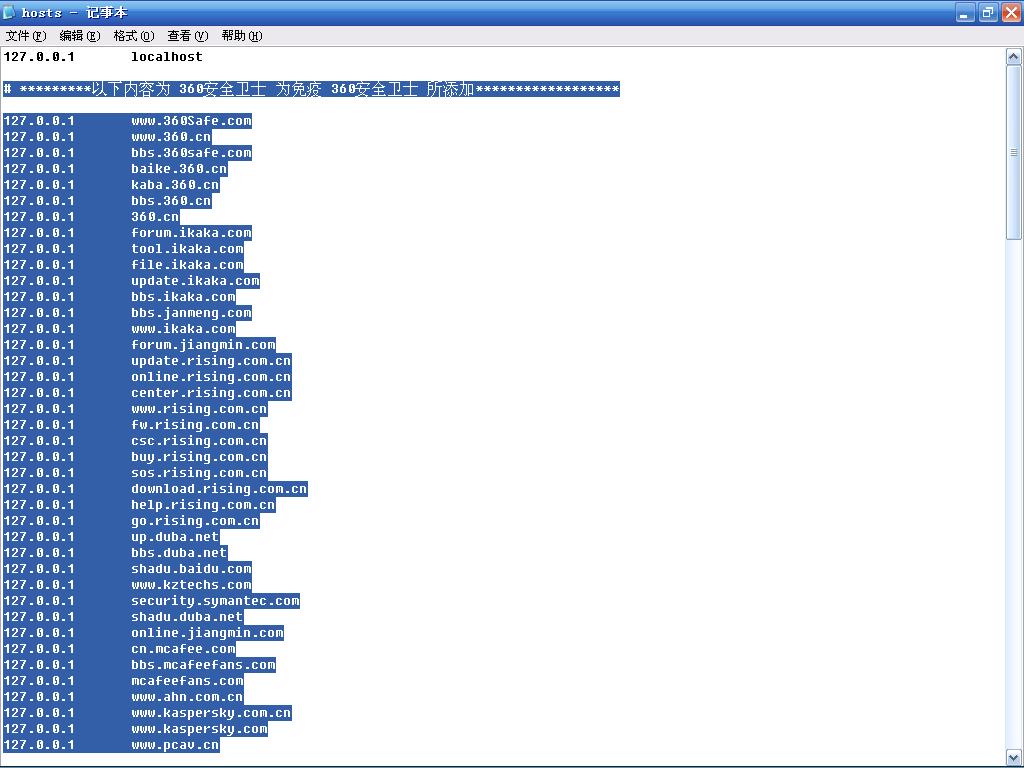Viewport: 1024px width, 768px height.
Task: Click www.ahn.com.cn entry
Action: click(x=187, y=697)
